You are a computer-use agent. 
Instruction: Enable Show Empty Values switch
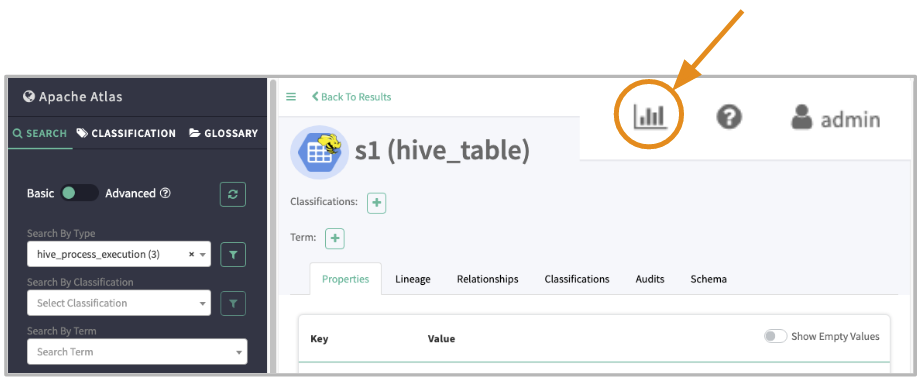775,336
